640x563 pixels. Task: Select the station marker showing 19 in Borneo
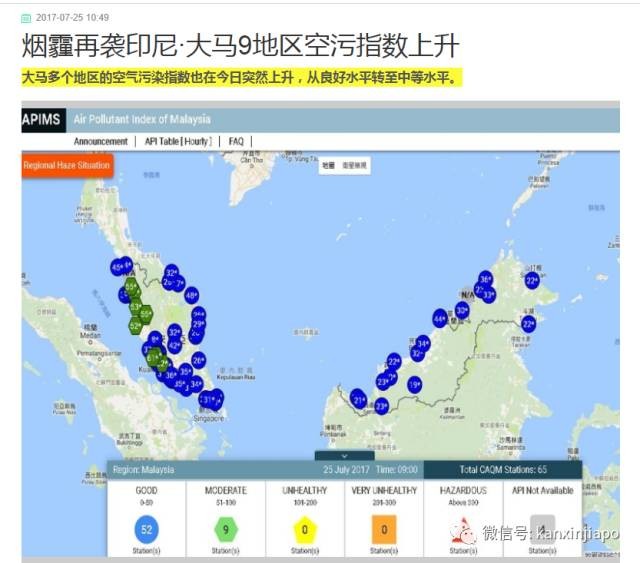coord(414,384)
